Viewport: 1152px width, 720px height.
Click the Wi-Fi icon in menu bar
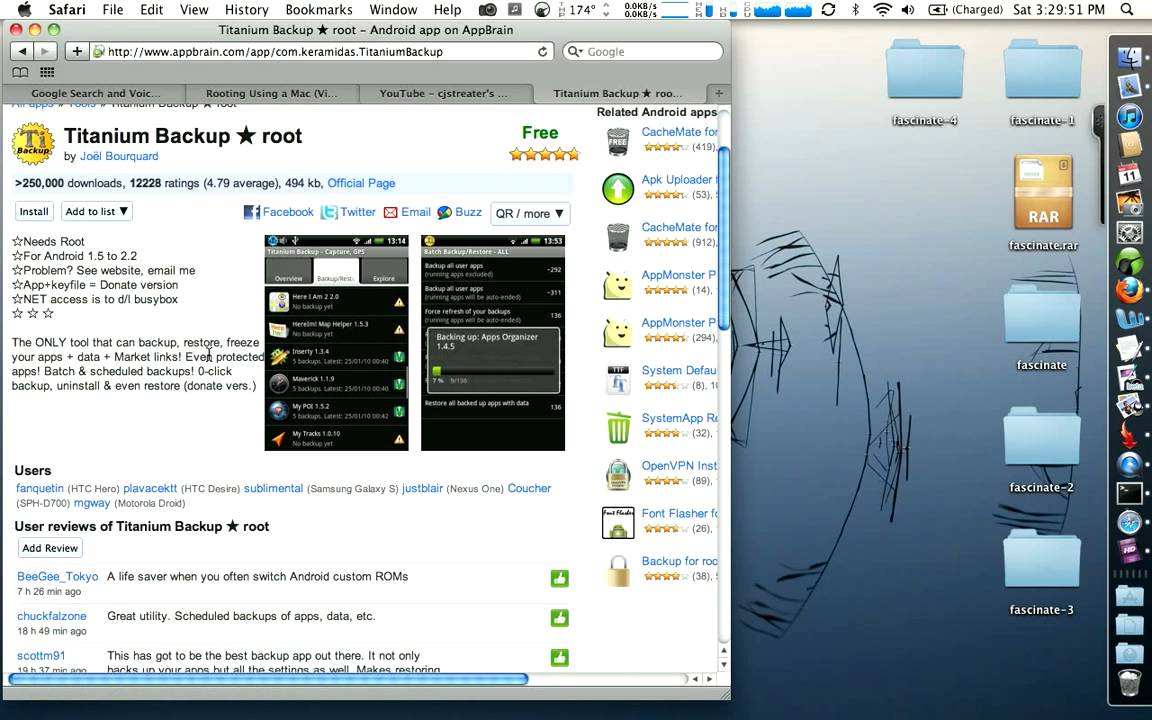882,10
